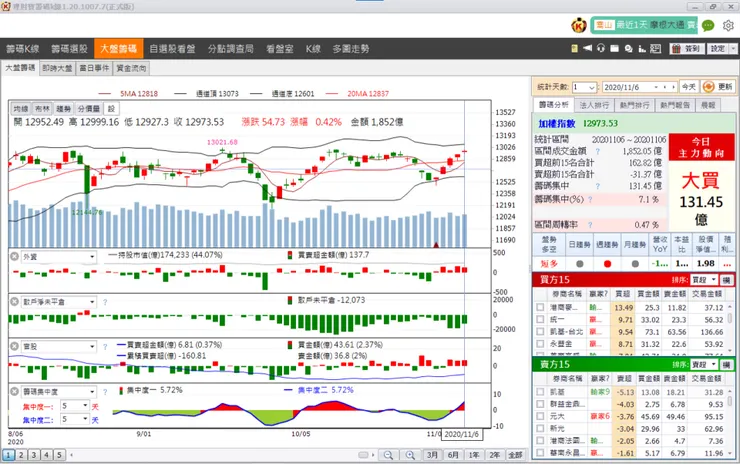Click the 今天 today button
This screenshot has height=464, width=740.
click(x=689, y=87)
